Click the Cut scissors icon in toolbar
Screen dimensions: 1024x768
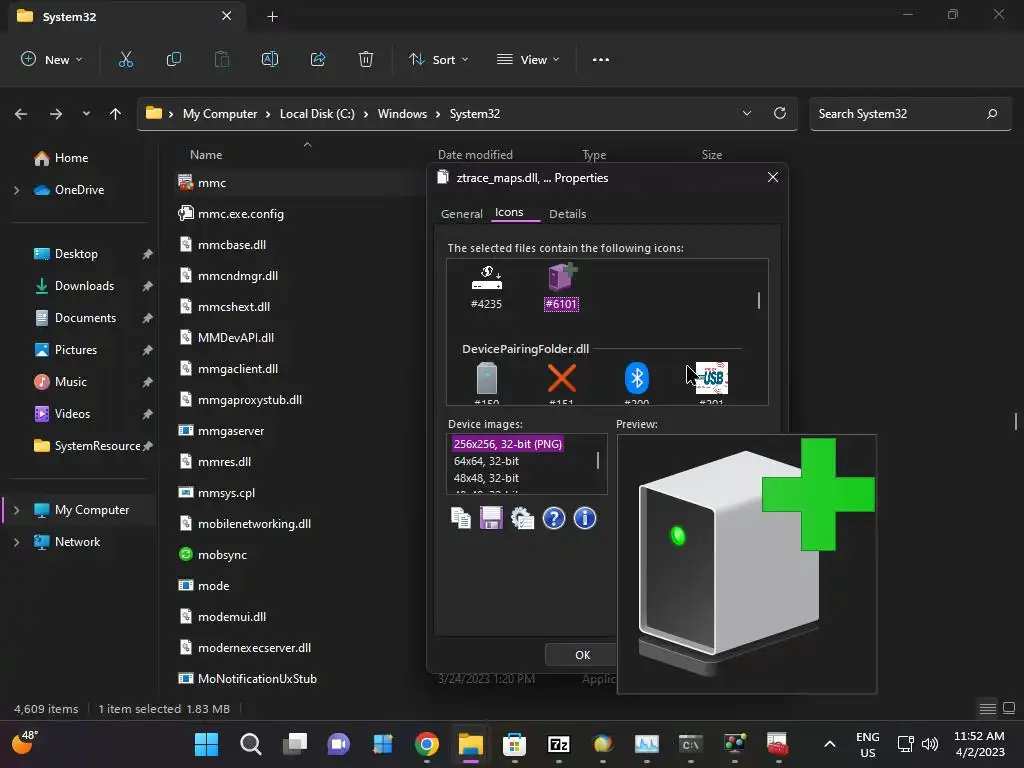pyautogui.click(x=125, y=59)
